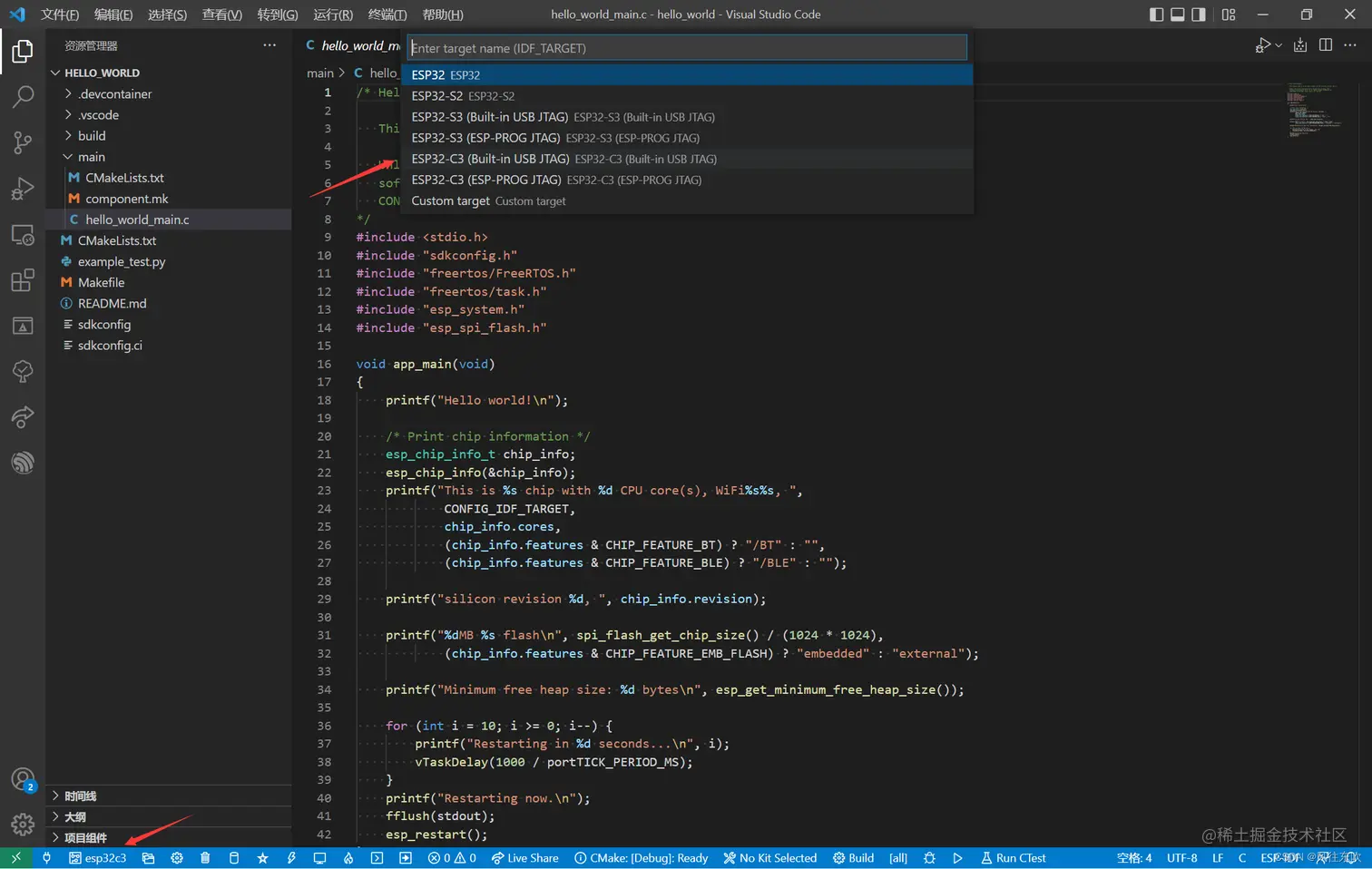Open the 帮助(H) menu
Image resolution: width=1372 pixels, height=869 pixels.
tap(443, 15)
